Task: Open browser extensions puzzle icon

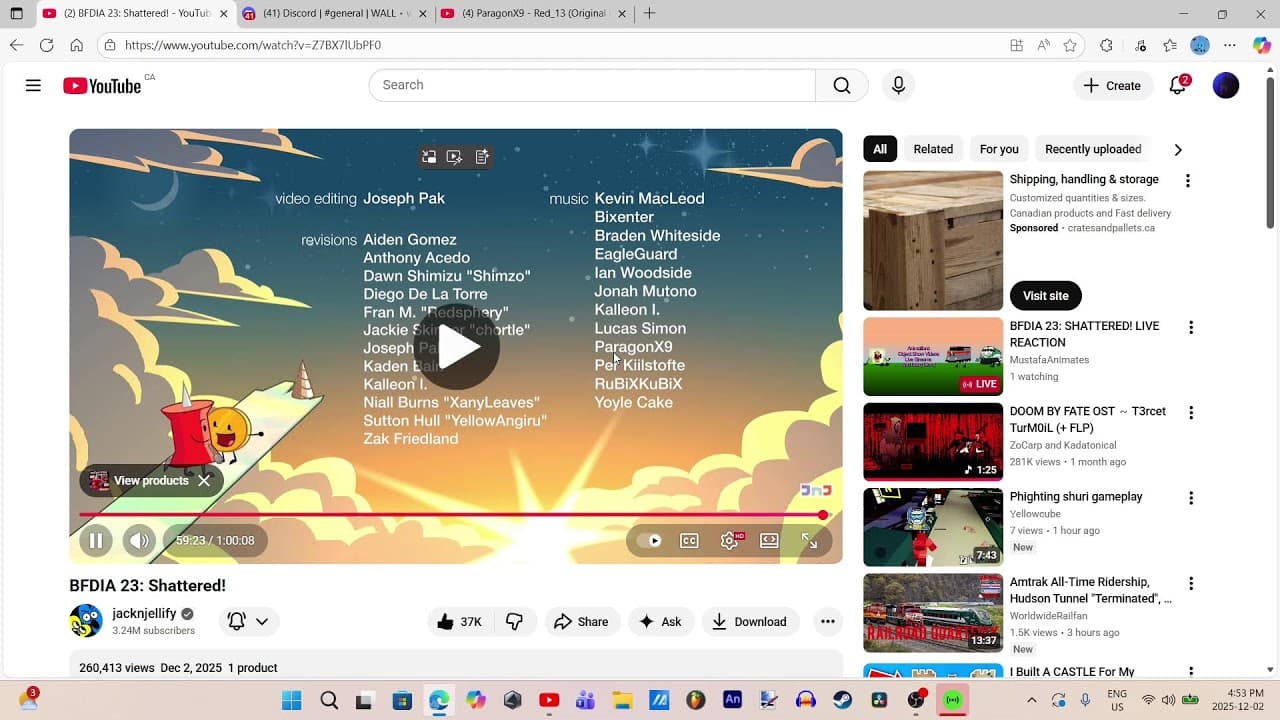Action: pos(1106,45)
